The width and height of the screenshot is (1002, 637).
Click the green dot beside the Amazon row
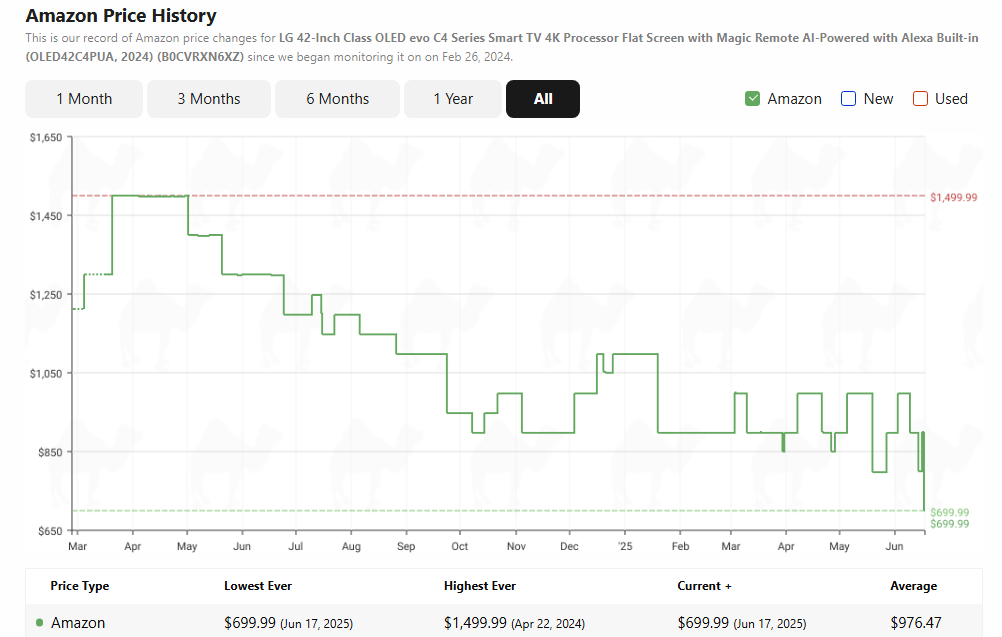(40, 623)
